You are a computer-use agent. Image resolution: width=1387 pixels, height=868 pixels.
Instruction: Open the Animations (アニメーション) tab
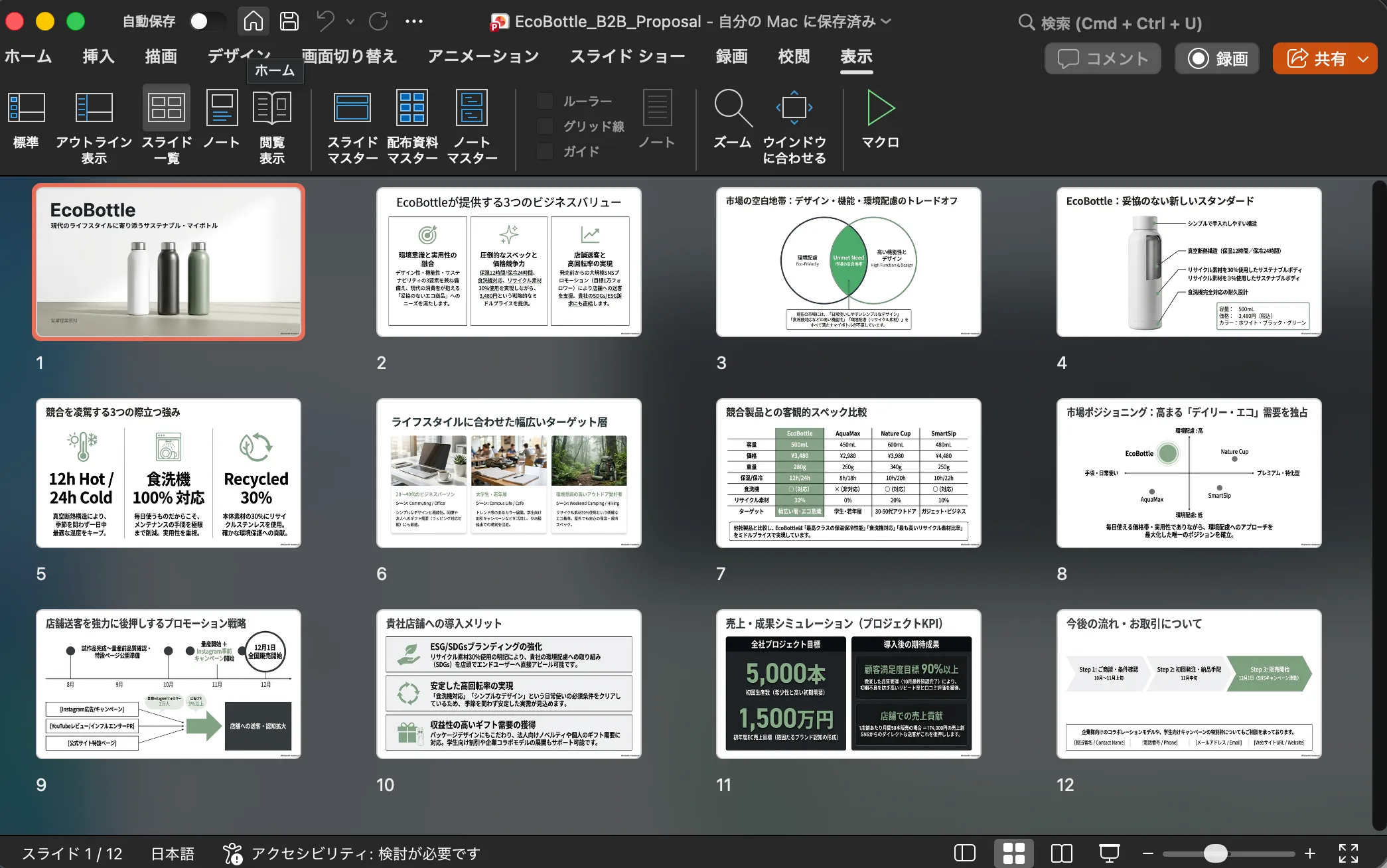[x=483, y=57]
